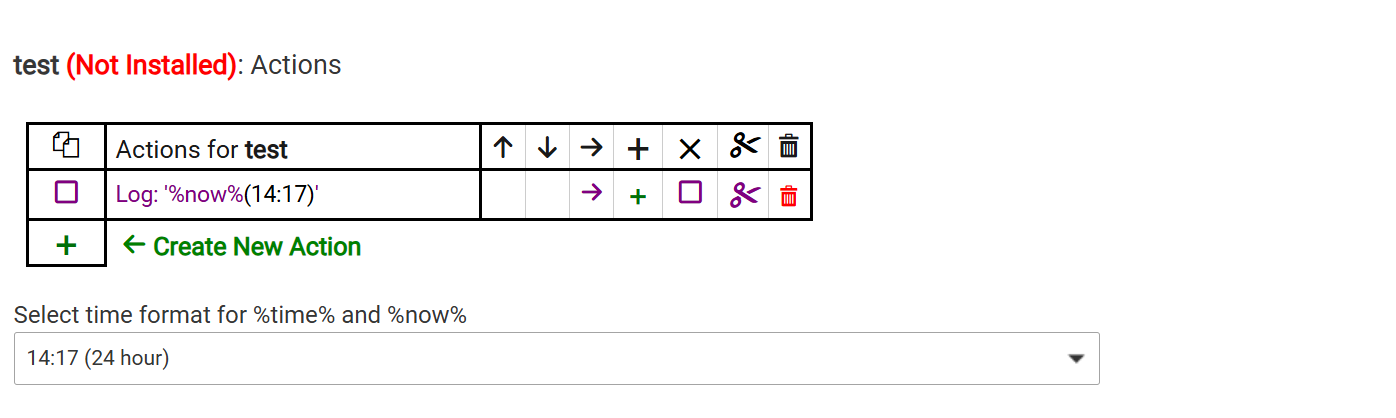Click the copy icon in the header row
The height and width of the screenshot is (418, 1396).
pyautogui.click(x=66, y=146)
